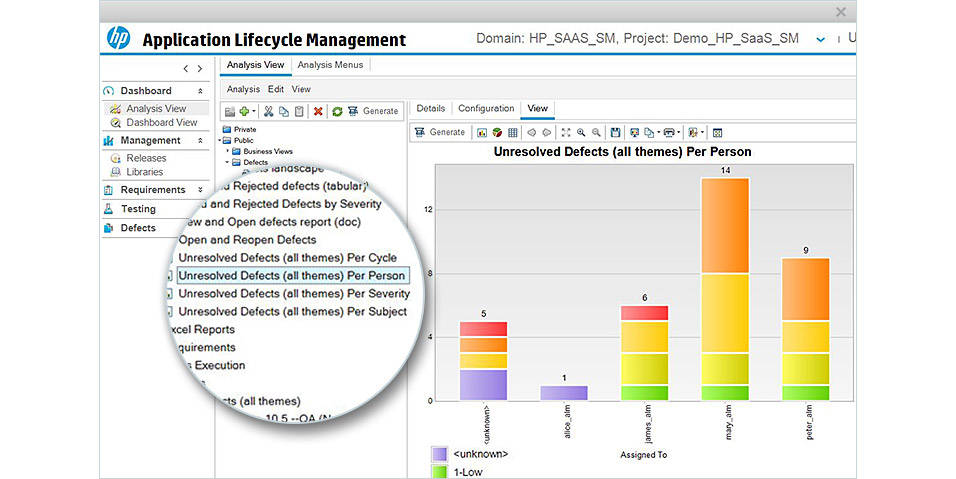This screenshot has height=479, width=956.
Task: Click the graph appearance icon after the save icon
Action: [635, 132]
